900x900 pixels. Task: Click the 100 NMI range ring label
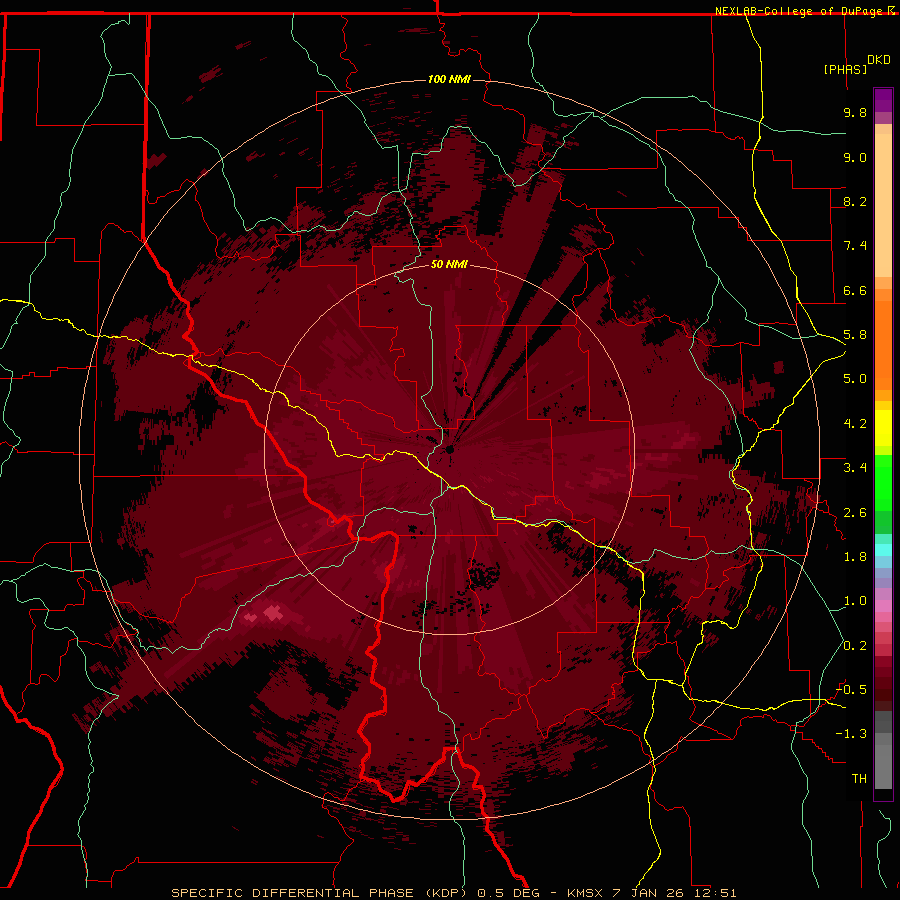click(x=449, y=79)
